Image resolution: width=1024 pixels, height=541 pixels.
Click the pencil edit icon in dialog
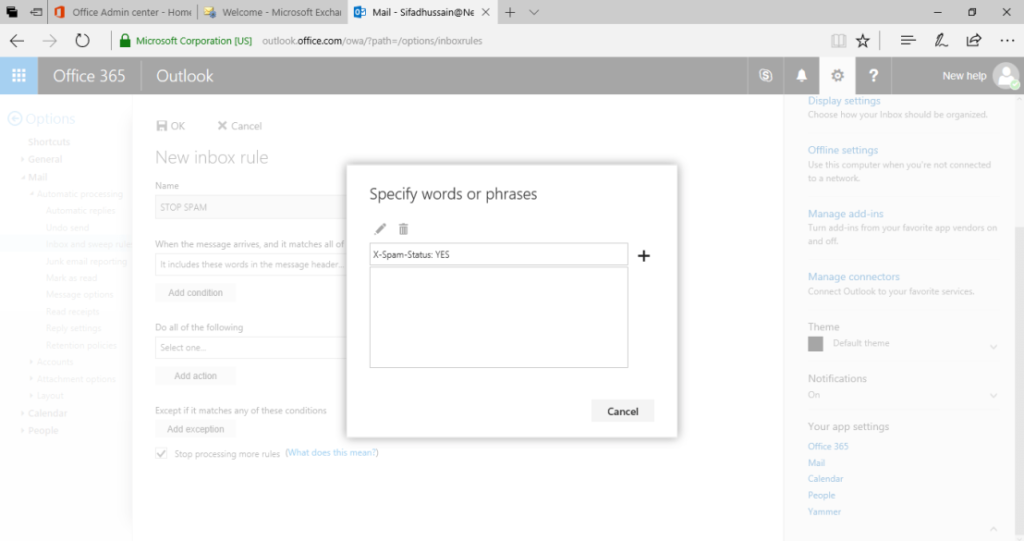[x=380, y=229]
